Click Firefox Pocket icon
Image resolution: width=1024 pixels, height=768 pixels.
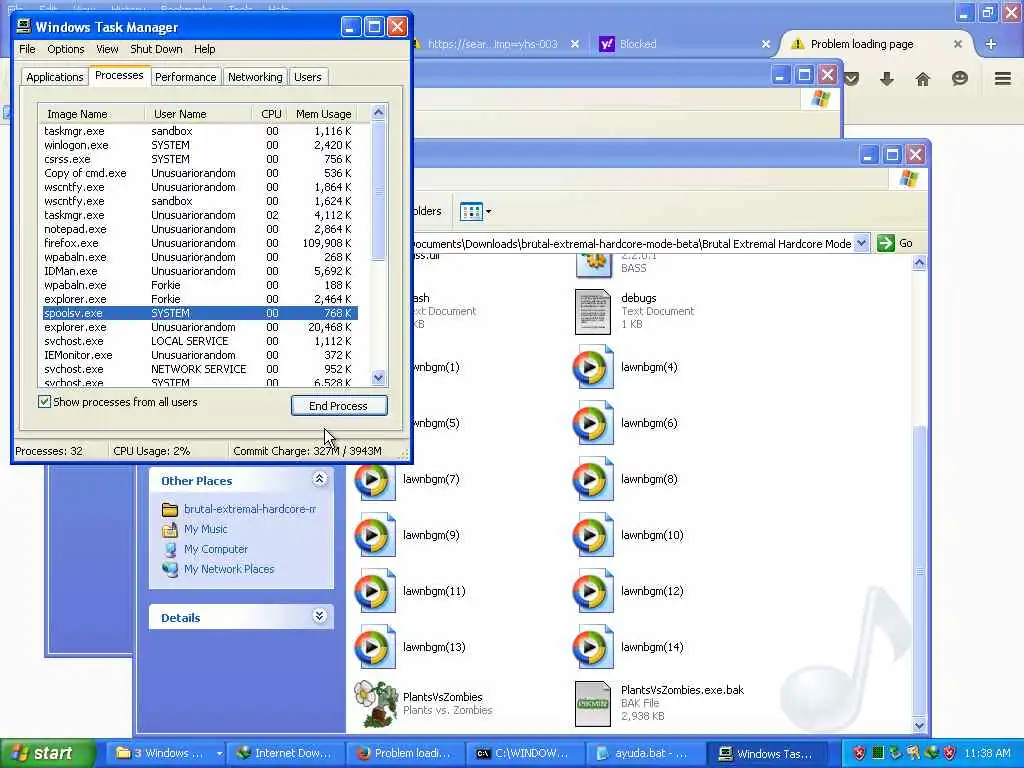851,79
